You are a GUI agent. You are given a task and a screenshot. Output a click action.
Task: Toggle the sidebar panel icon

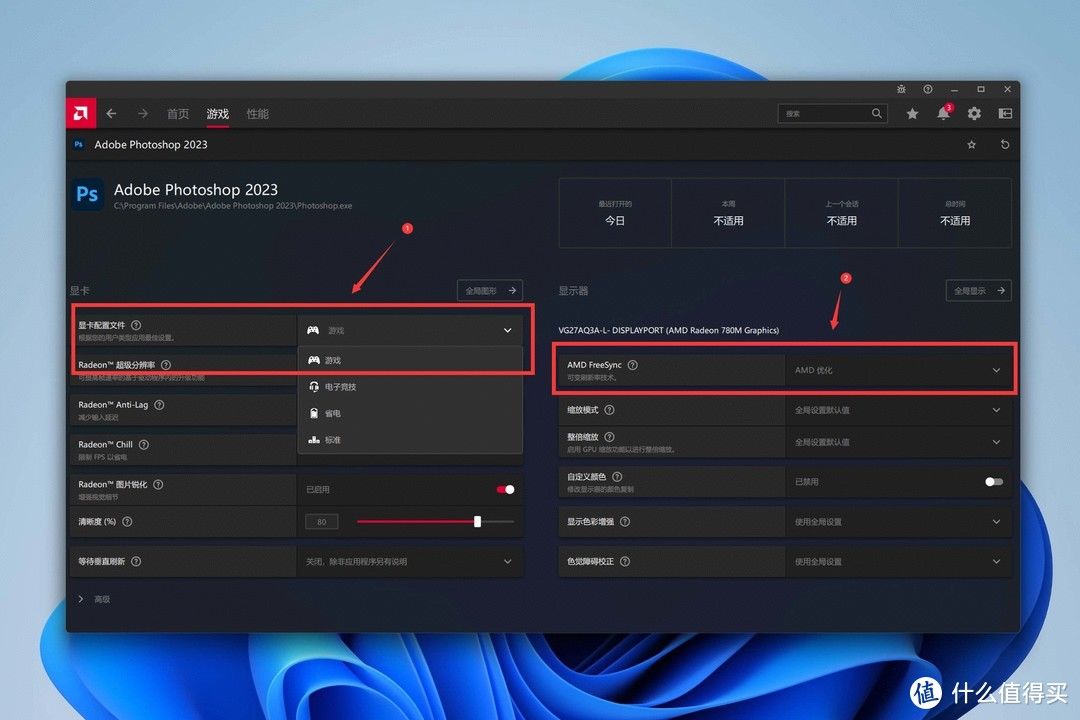click(1006, 114)
